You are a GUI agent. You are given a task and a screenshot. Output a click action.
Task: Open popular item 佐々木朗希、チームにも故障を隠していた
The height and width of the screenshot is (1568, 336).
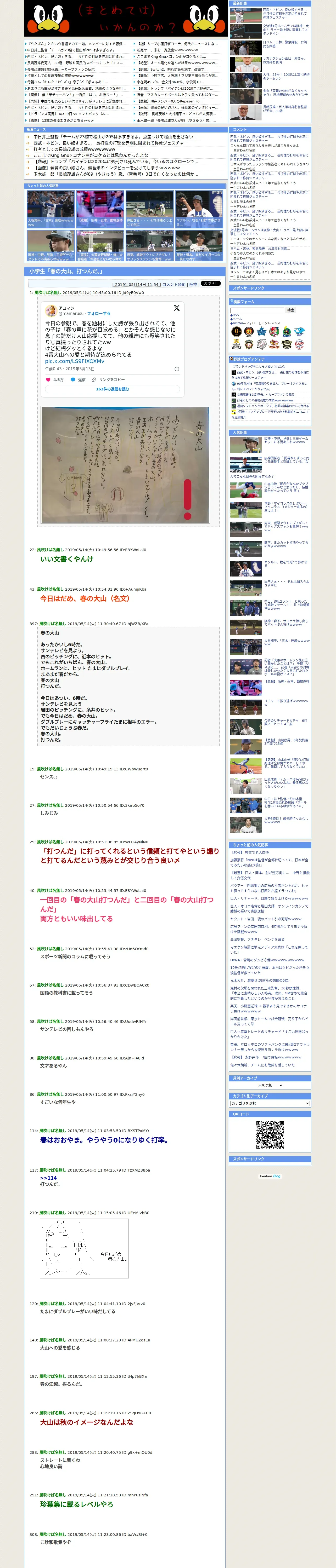tap(262, 1065)
